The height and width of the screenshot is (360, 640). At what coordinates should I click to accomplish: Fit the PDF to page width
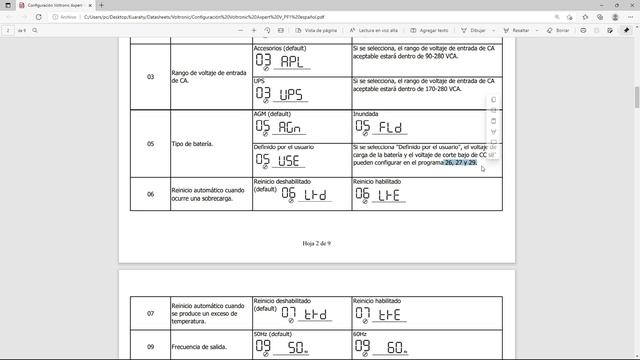[281, 30]
